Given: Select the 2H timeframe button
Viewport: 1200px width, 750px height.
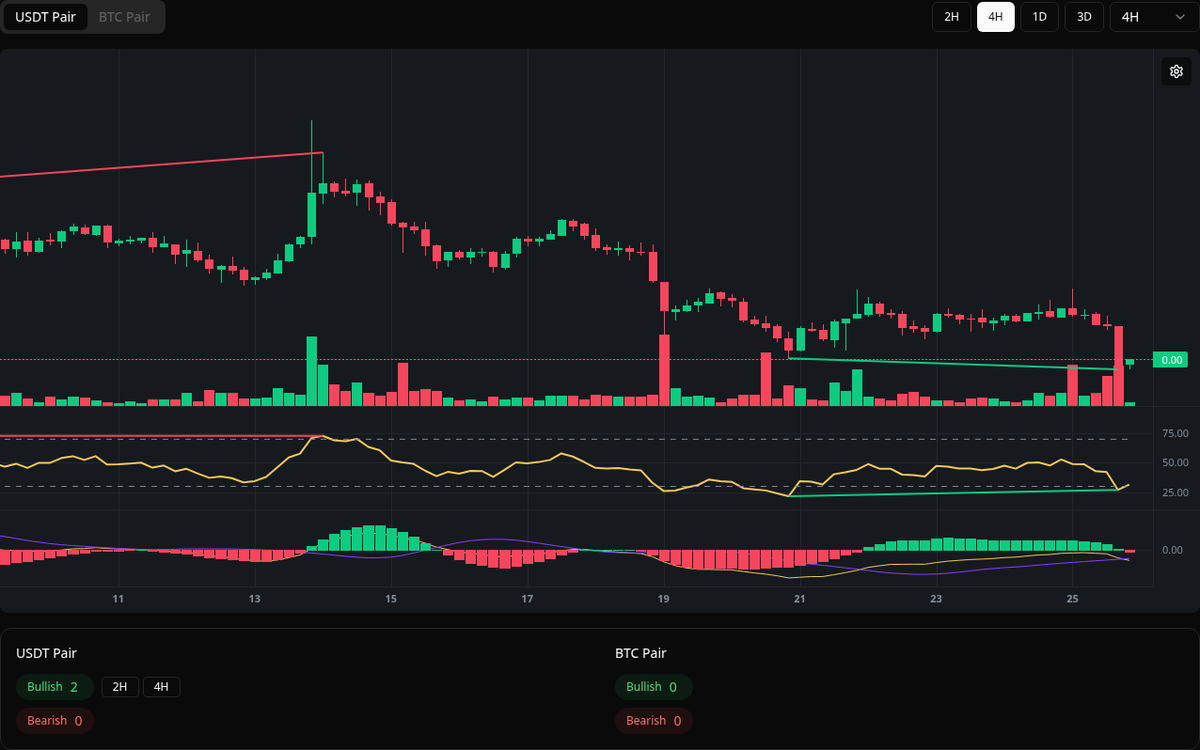Looking at the screenshot, I should [950, 17].
